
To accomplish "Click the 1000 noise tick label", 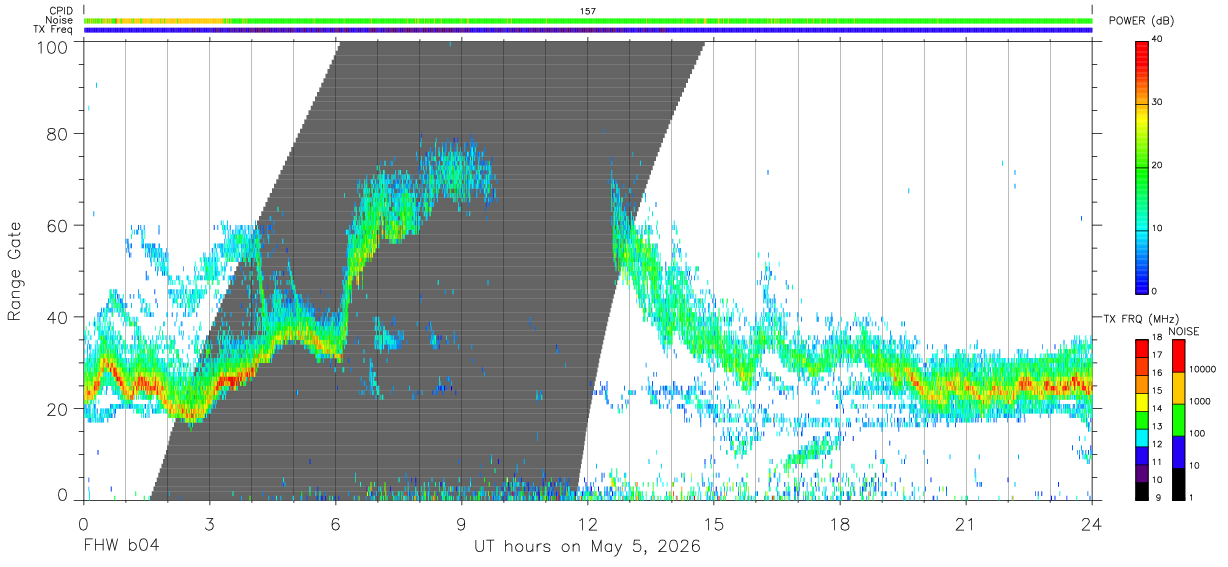I will coord(1199,402).
